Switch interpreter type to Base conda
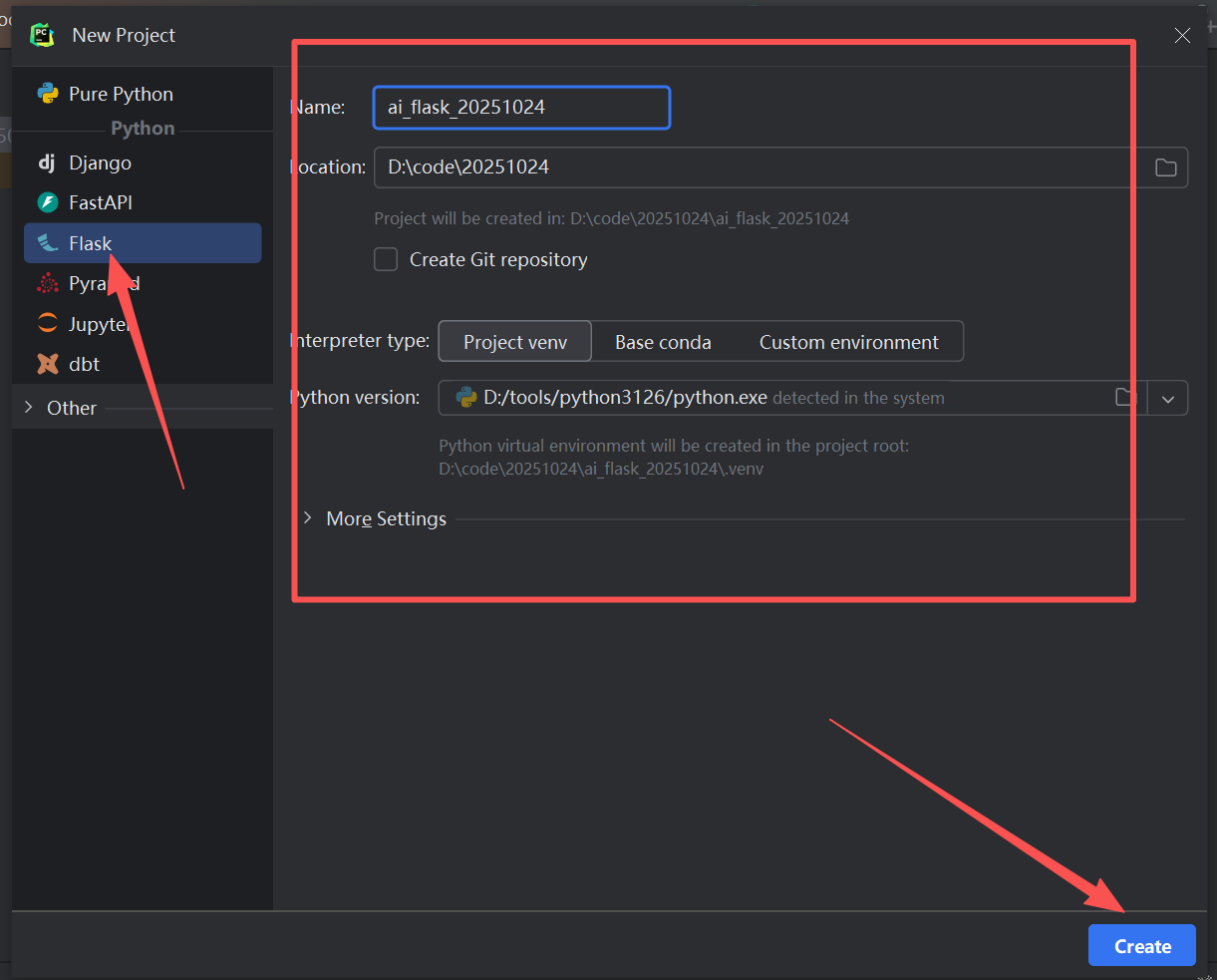 (x=663, y=342)
